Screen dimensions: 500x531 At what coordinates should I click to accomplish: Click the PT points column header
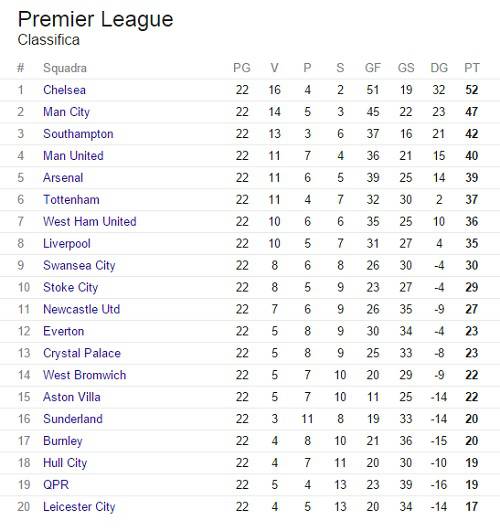click(x=472, y=68)
